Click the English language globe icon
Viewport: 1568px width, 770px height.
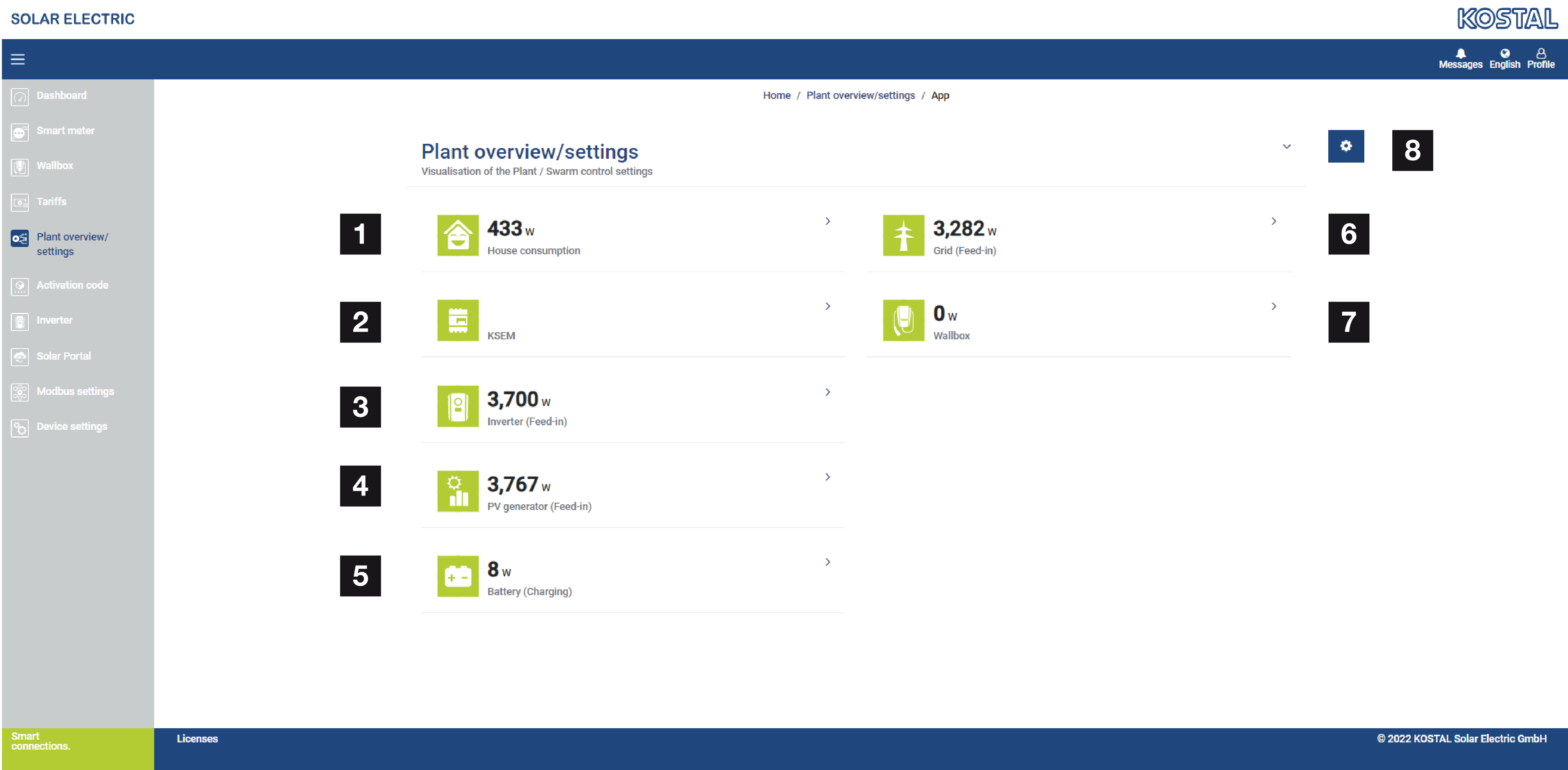pyautogui.click(x=1504, y=54)
